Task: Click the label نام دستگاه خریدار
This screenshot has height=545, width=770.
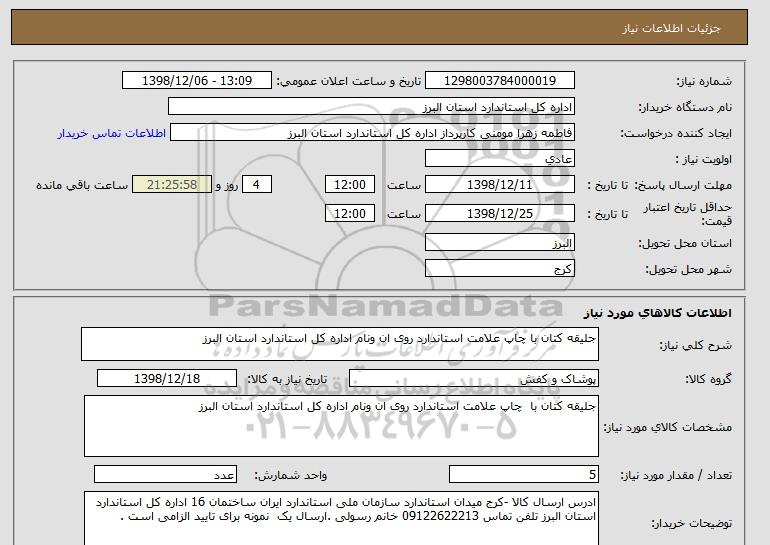Action: point(685,107)
